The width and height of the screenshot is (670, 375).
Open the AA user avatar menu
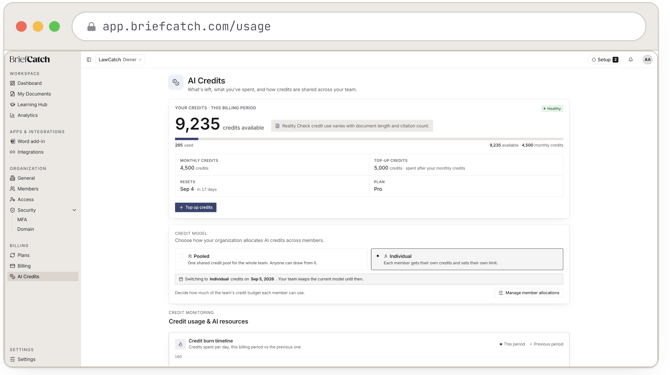[647, 60]
